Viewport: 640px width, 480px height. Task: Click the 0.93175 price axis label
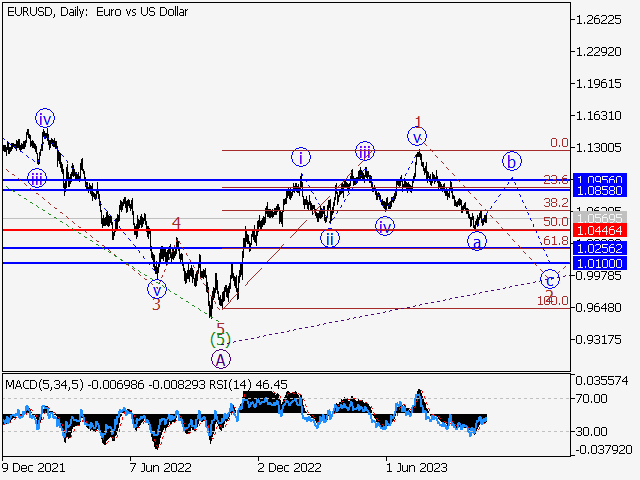[x=598, y=340]
